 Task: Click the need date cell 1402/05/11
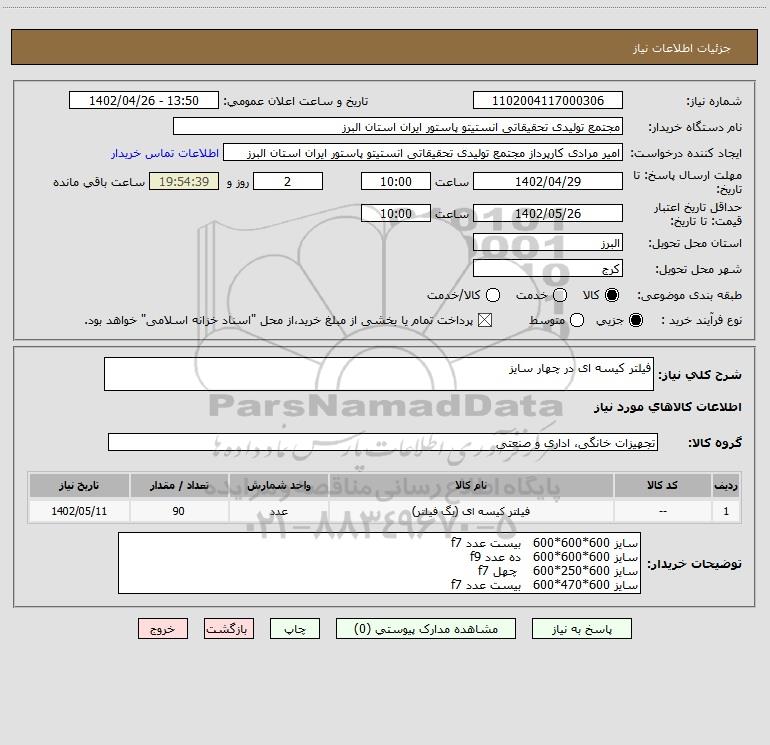pyautogui.click(x=79, y=511)
